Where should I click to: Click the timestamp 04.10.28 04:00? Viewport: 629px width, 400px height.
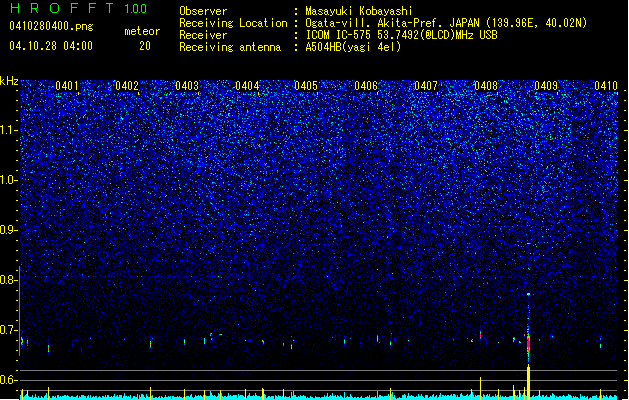pos(51,45)
